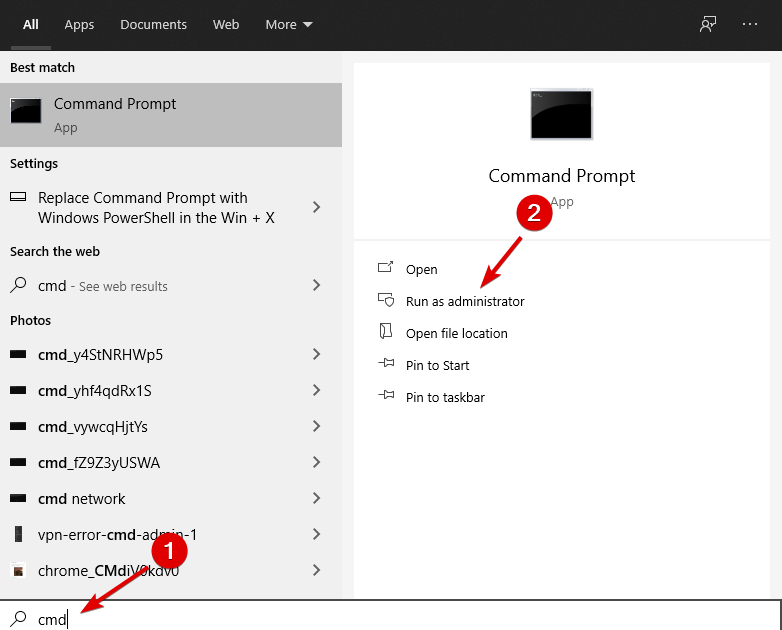This screenshot has height=630, width=782.
Task: Open the More filters dropdown
Action: pos(289,24)
